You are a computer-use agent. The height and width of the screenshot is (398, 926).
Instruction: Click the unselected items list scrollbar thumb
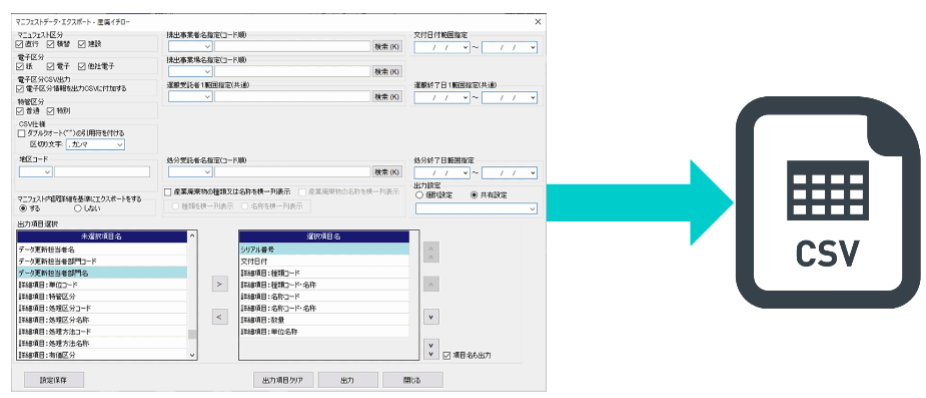192,334
